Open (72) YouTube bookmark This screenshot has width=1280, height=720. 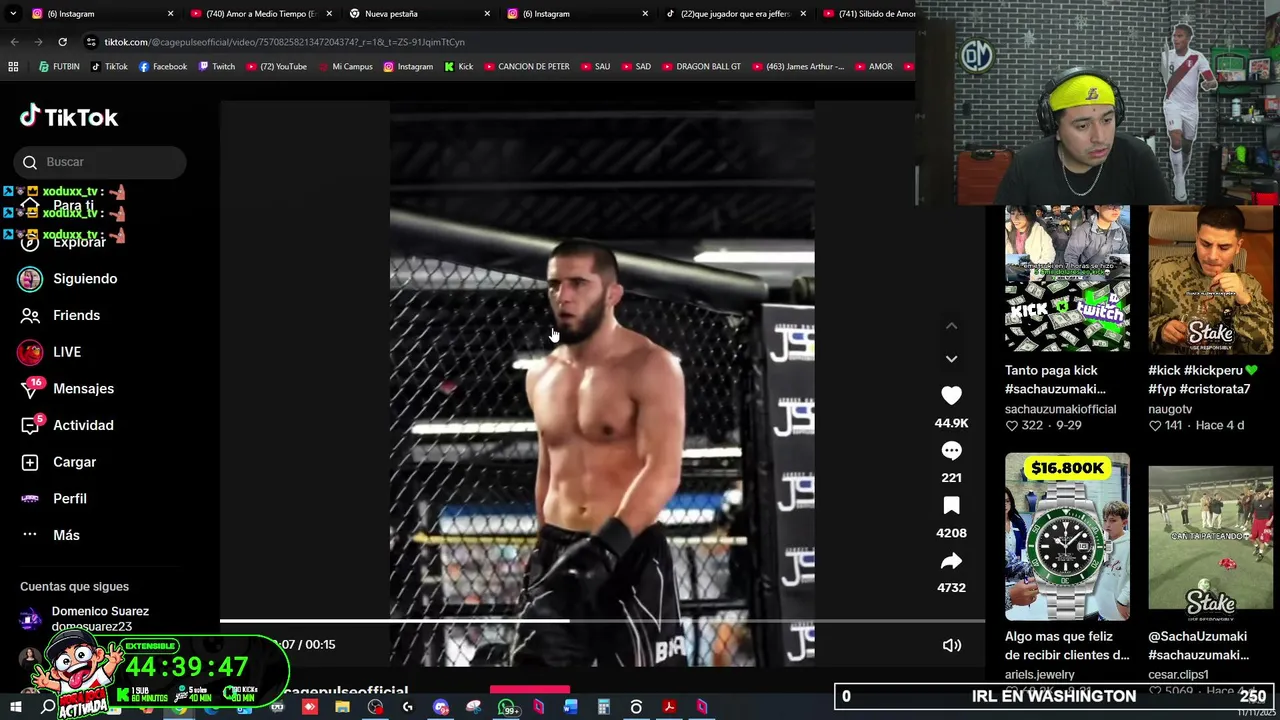(276, 67)
